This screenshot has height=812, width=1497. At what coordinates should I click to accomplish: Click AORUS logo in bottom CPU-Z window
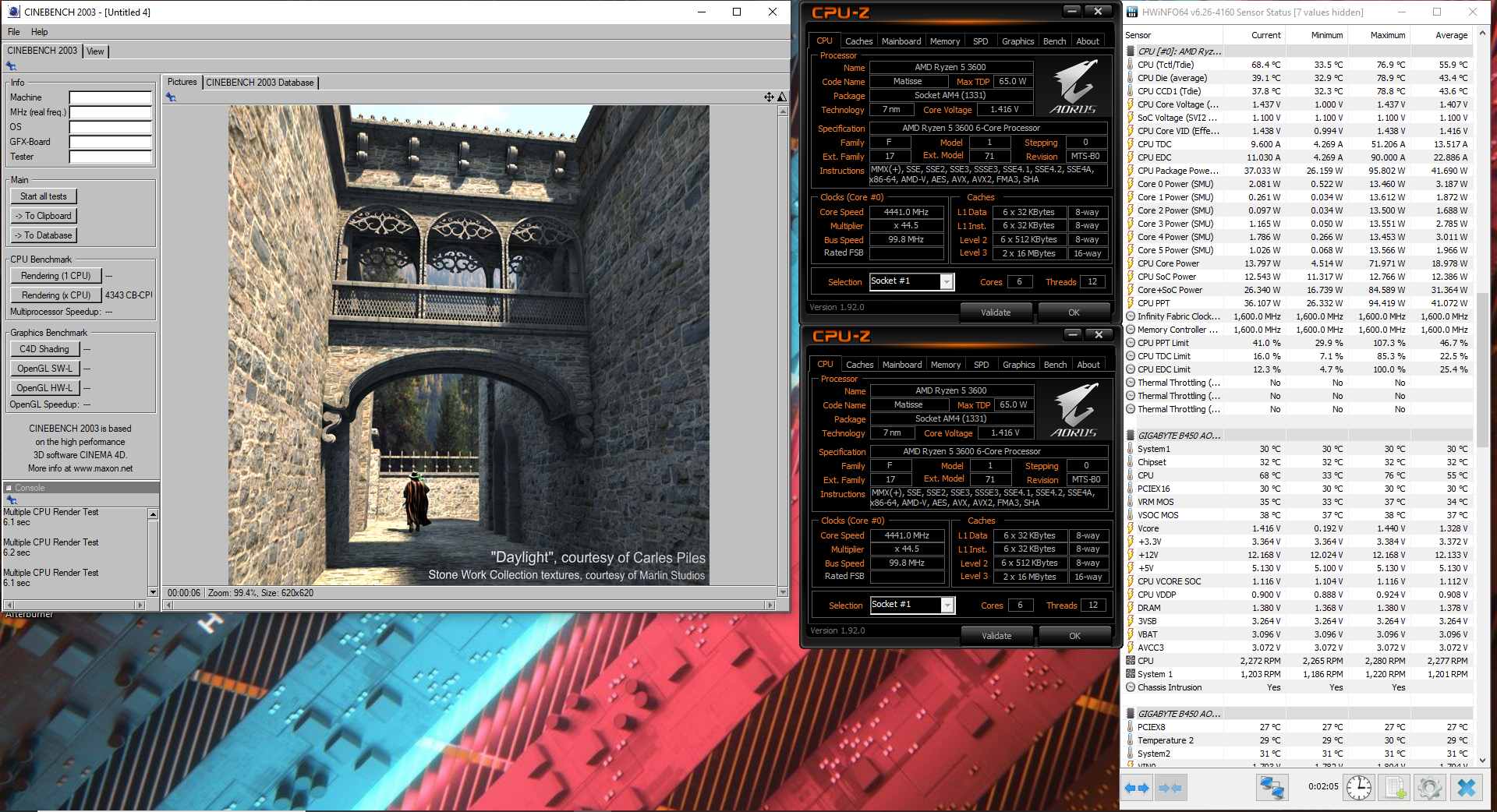(x=1074, y=410)
